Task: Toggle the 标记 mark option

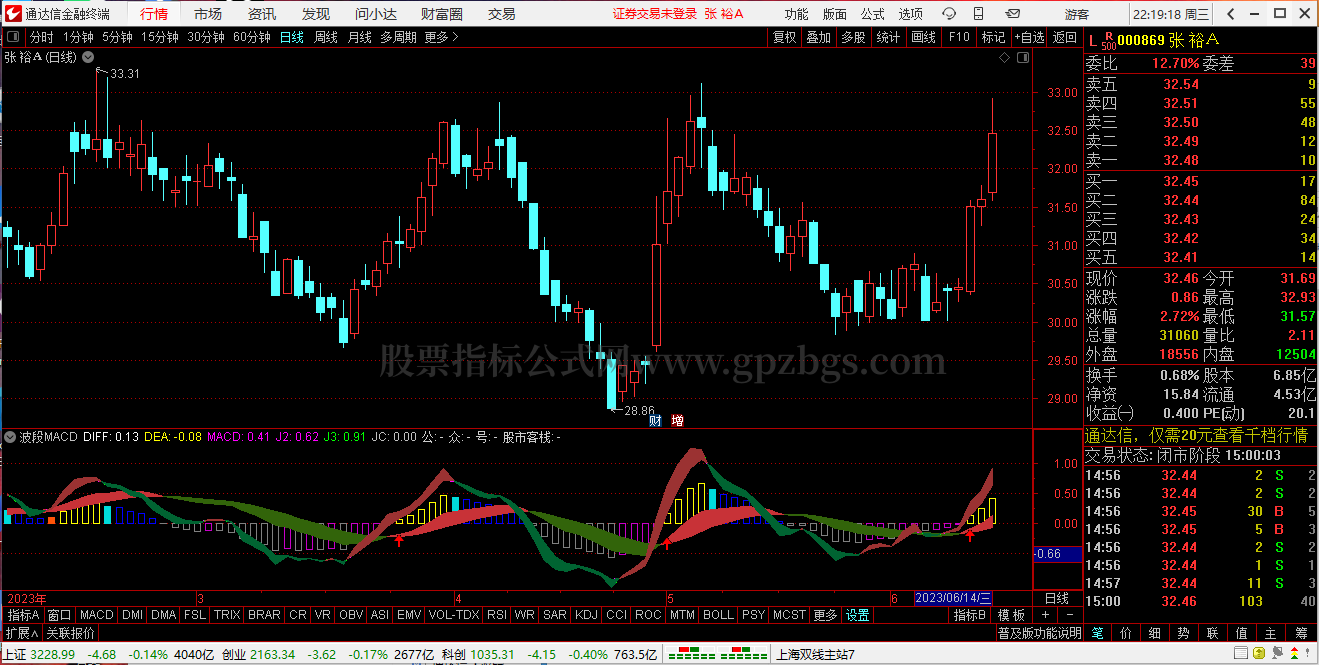Action: point(993,37)
